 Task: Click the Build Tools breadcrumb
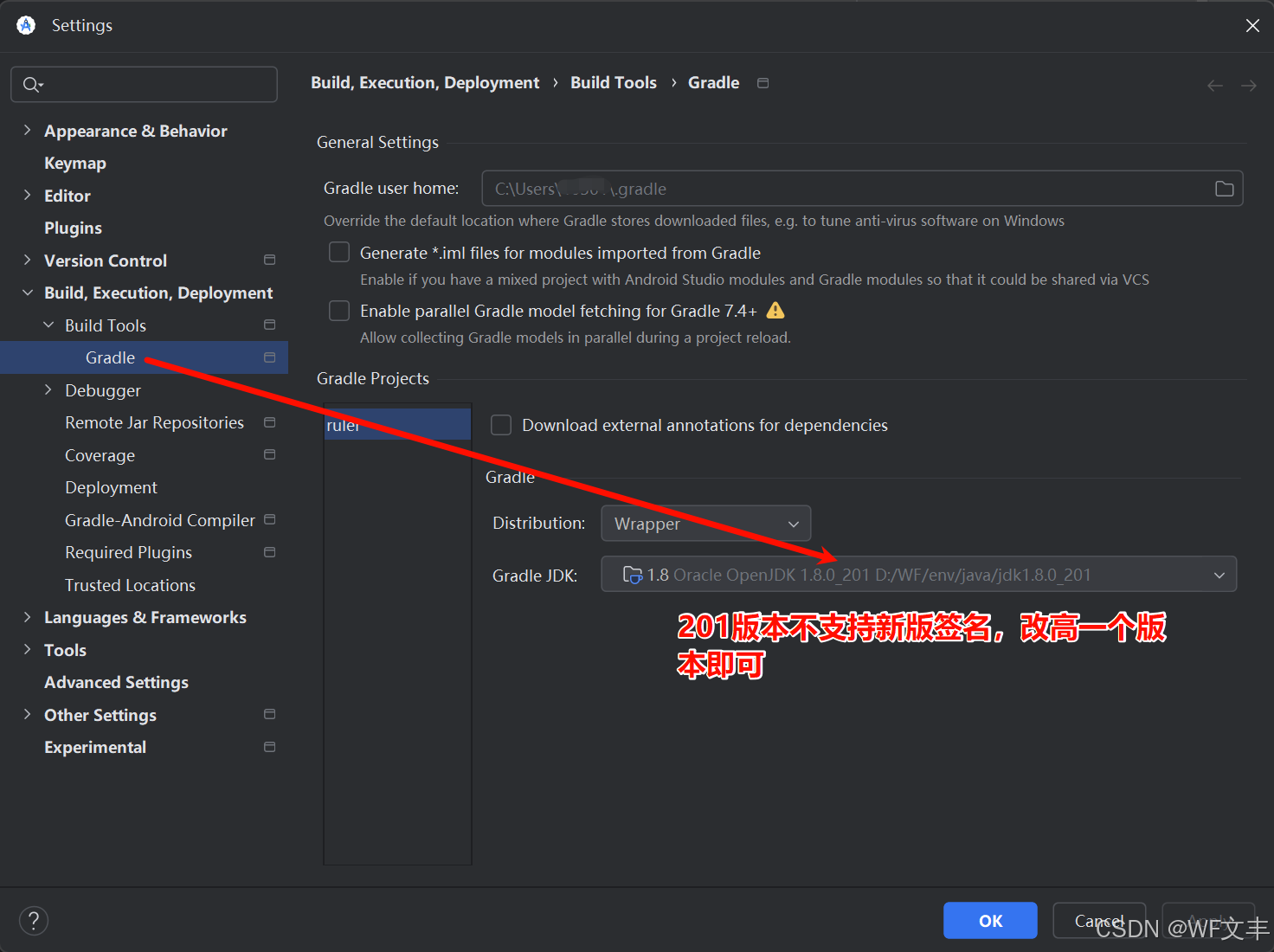[x=614, y=83]
